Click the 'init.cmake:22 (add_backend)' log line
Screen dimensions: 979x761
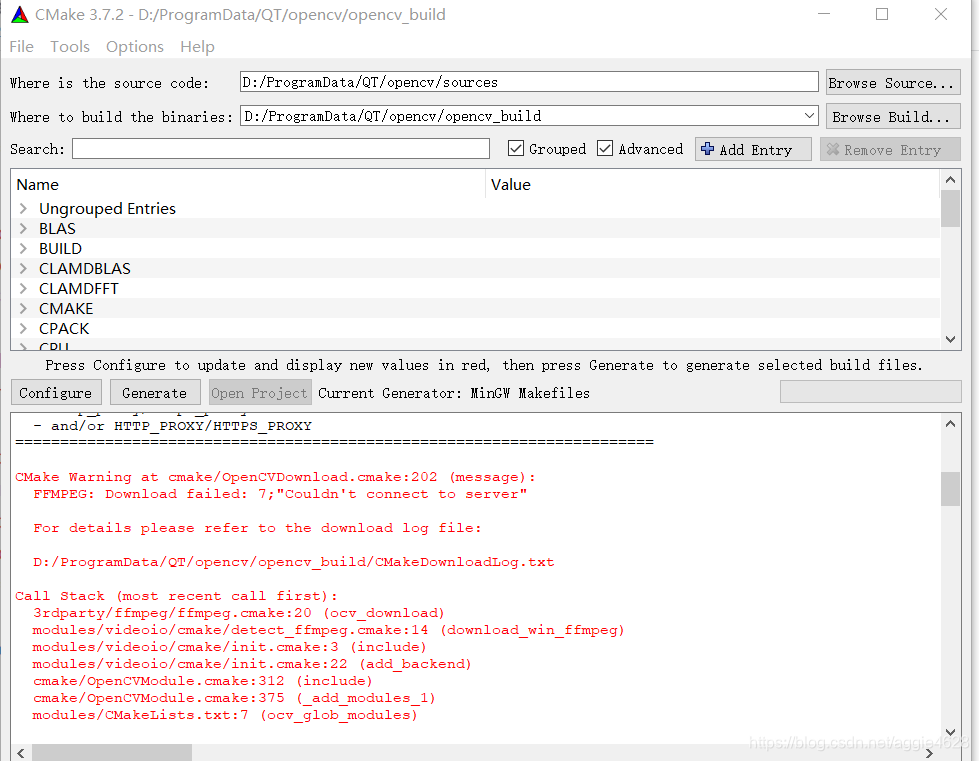coord(252,664)
